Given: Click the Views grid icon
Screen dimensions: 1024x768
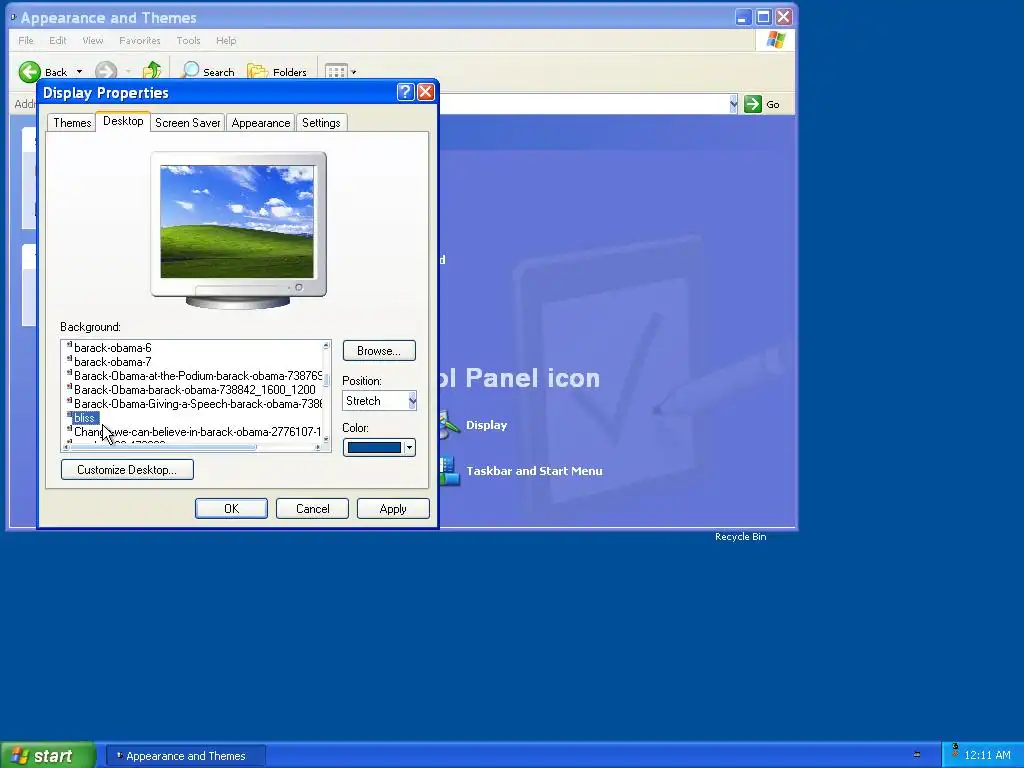Looking at the screenshot, I should [x=336, y=71].
